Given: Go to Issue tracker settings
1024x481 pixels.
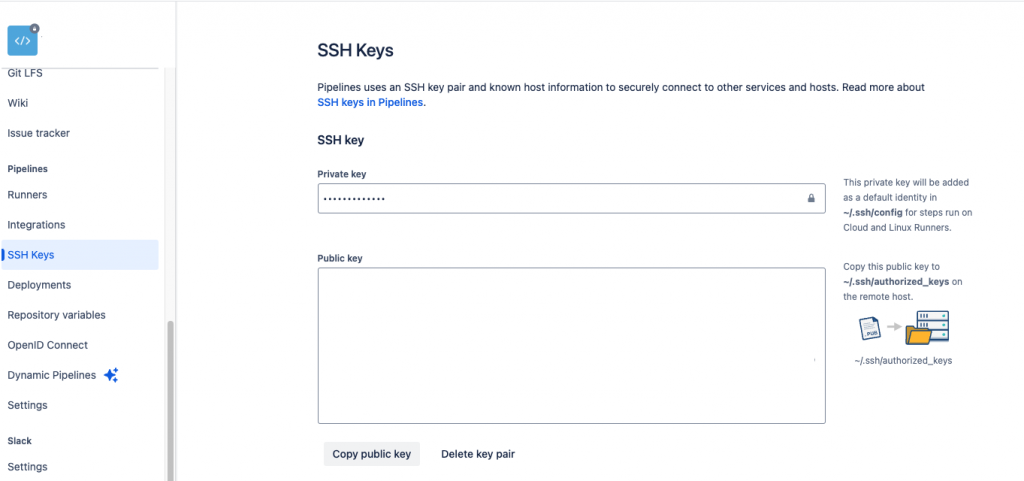Looking at the screenshot, I should coord(39,133).
